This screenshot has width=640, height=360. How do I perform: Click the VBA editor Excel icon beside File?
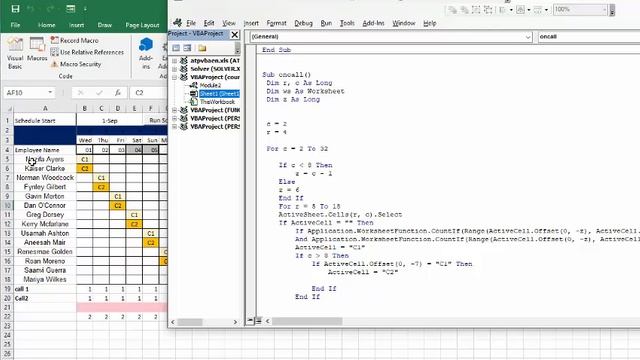(177, 23)
